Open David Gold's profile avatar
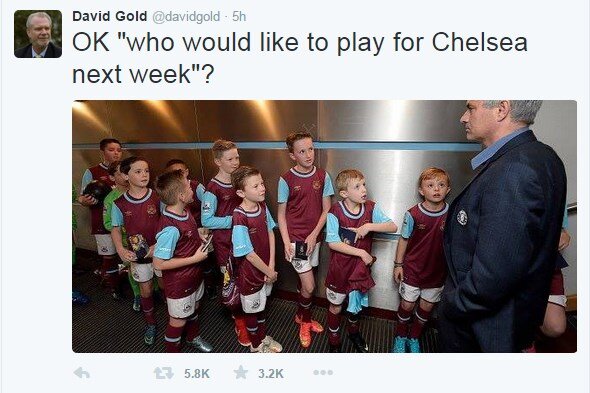 [x=38, y=34]
